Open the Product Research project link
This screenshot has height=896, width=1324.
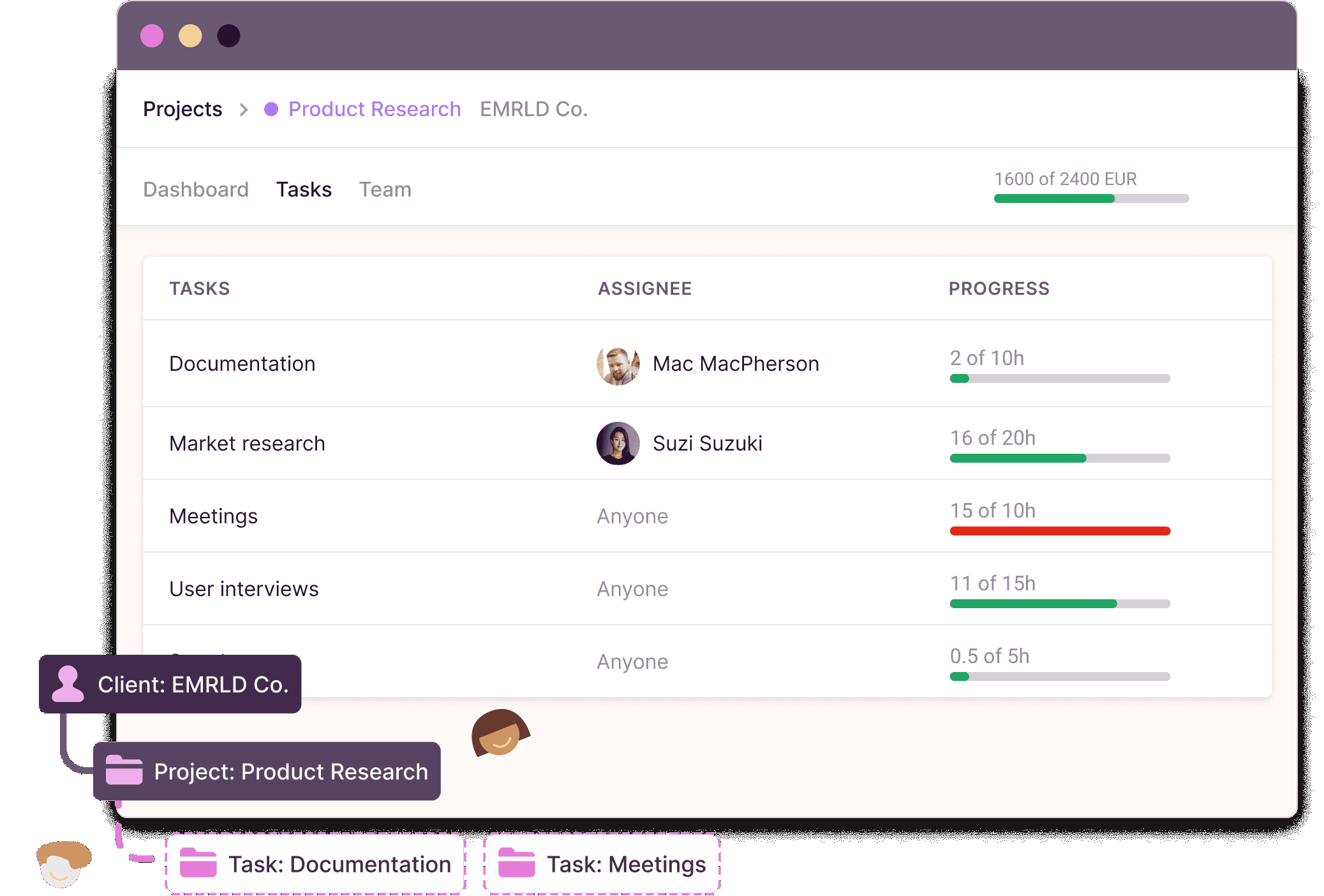click(374, 109)
